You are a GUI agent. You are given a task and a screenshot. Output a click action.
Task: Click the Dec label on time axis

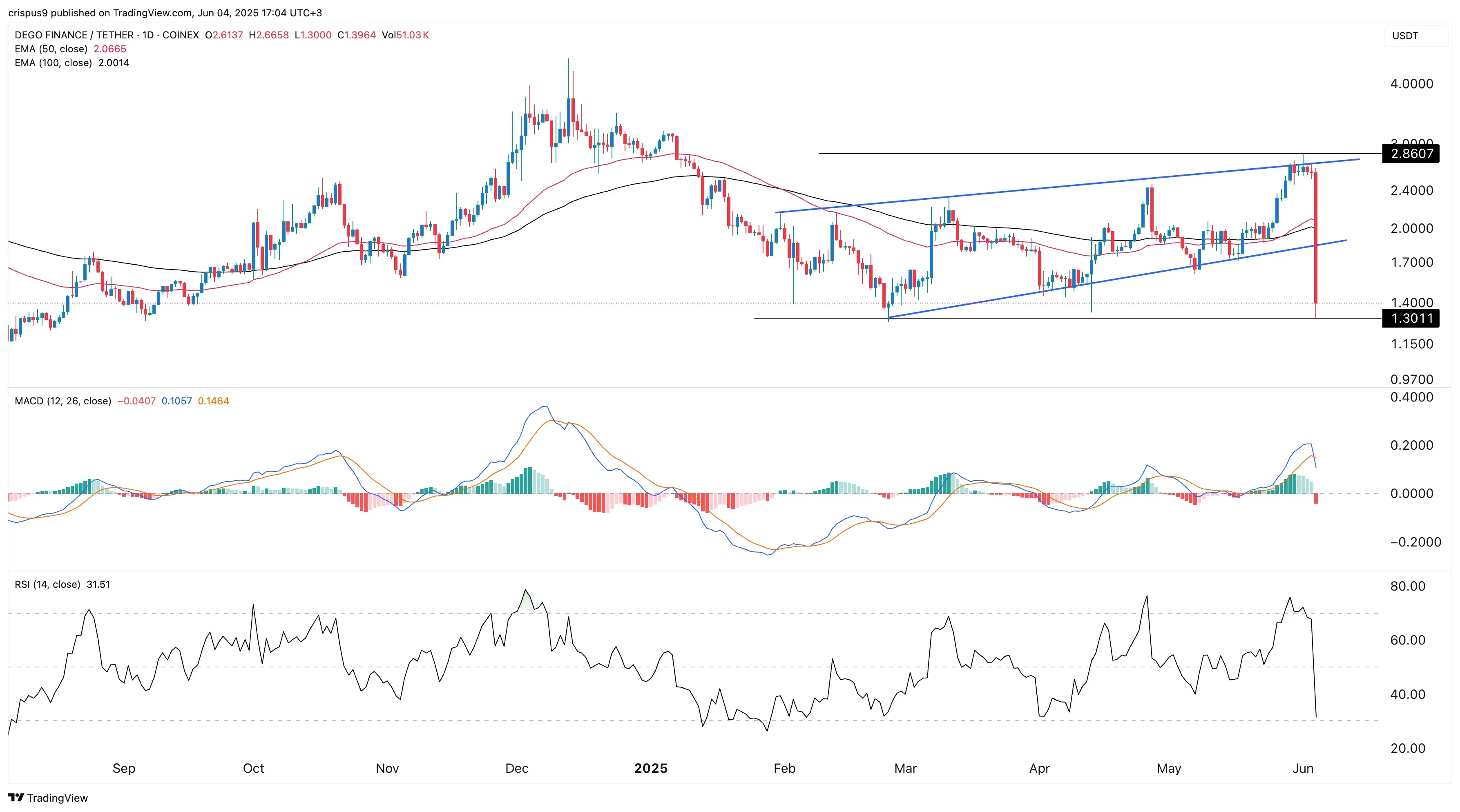point(517,768)
